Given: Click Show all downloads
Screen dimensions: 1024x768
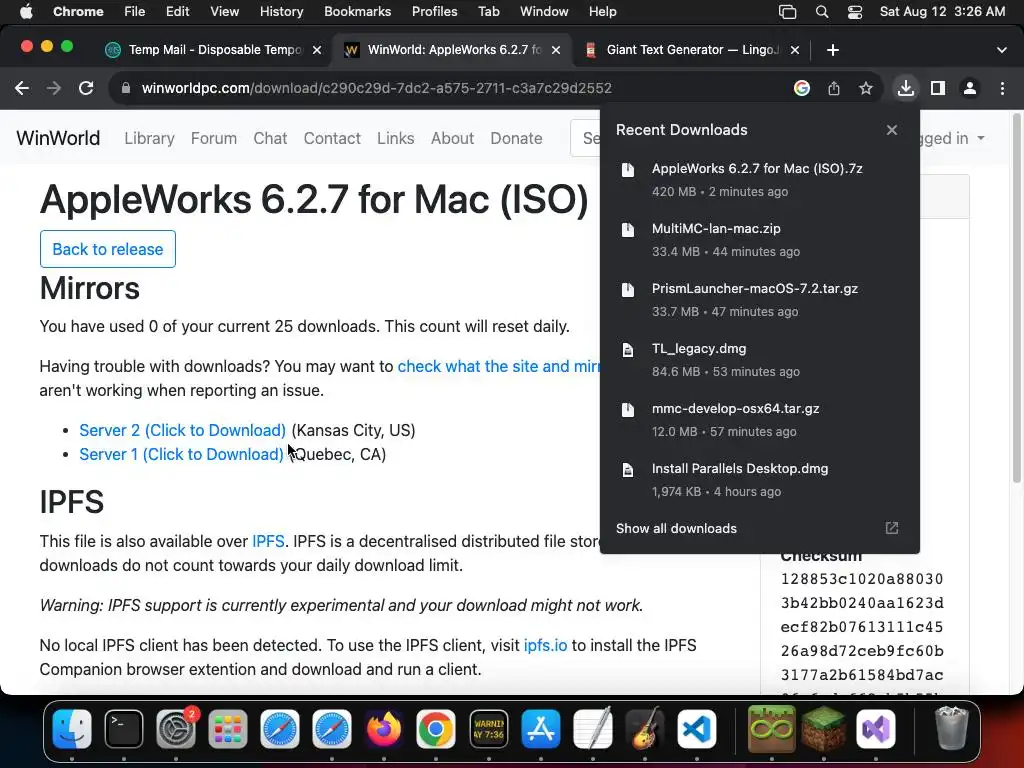Looking at the screenshot, I should [x=676, y=528].
